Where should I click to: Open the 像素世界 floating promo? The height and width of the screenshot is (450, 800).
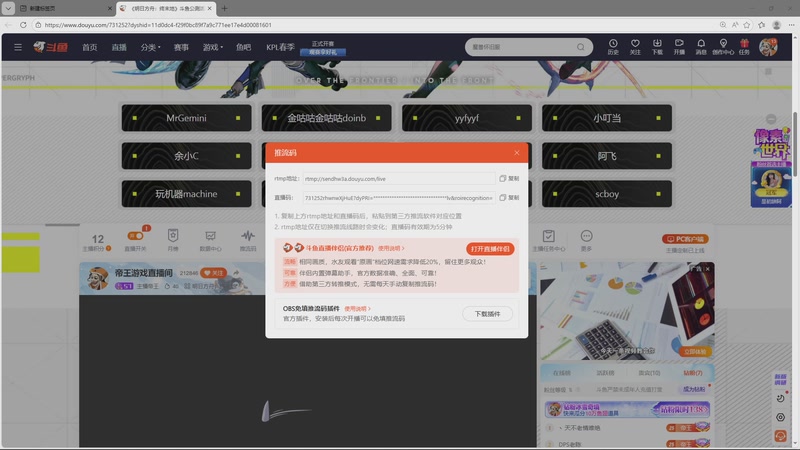point(771,167)
